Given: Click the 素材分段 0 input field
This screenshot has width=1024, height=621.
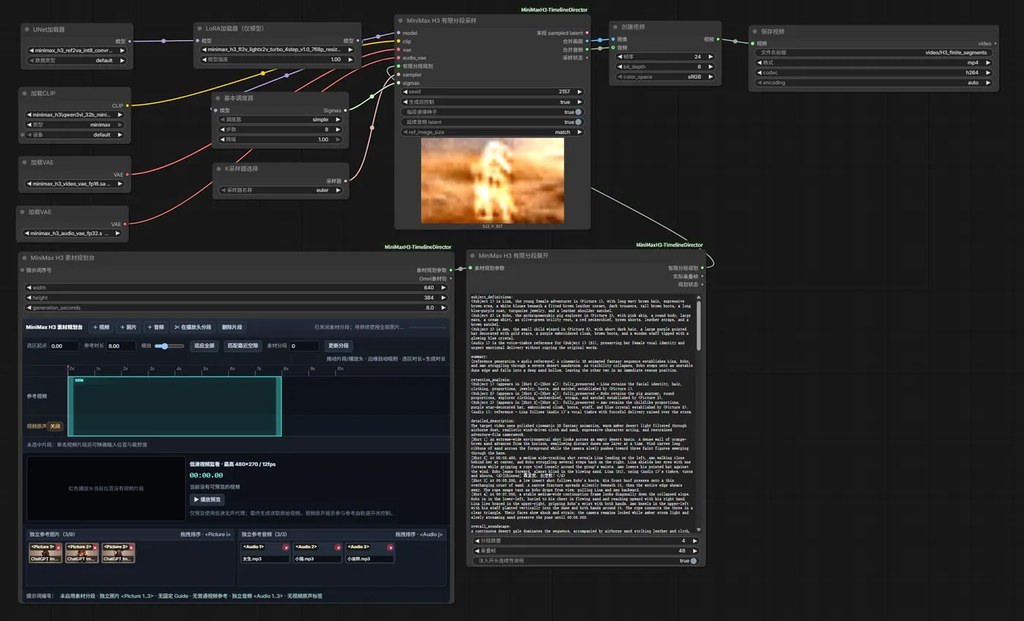Looking at the screenshot, I should tap(304, 346).
